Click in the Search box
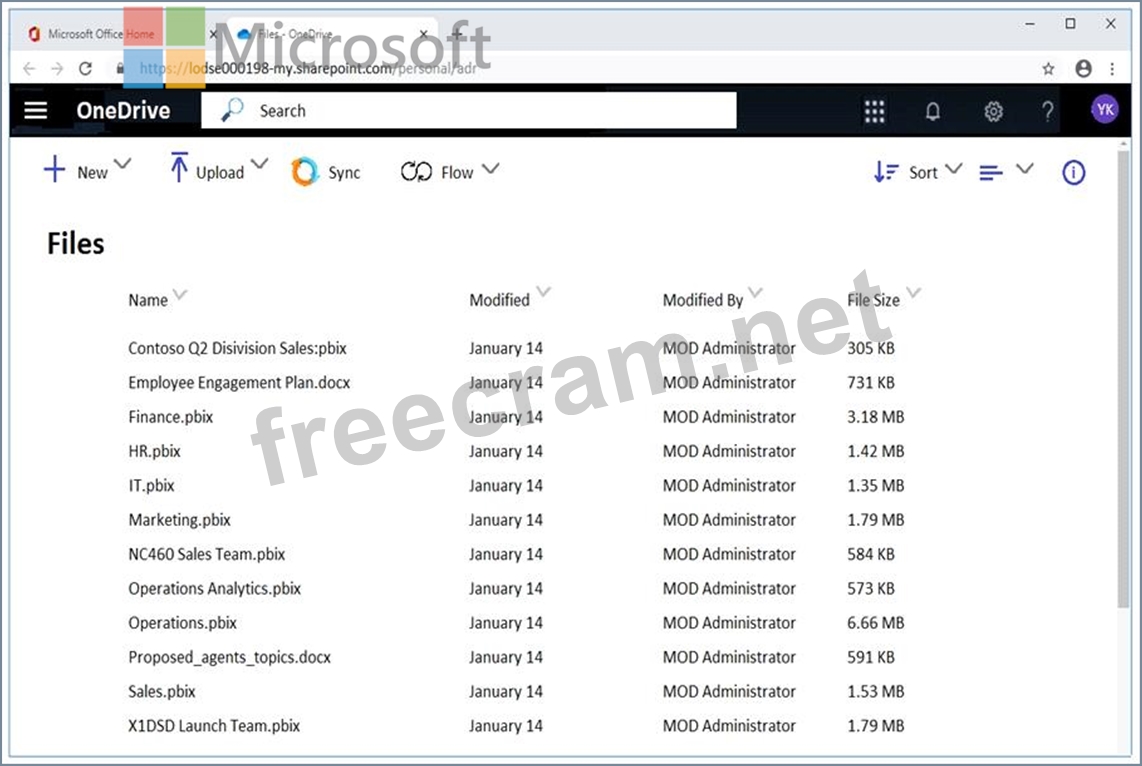 (468, 110)
